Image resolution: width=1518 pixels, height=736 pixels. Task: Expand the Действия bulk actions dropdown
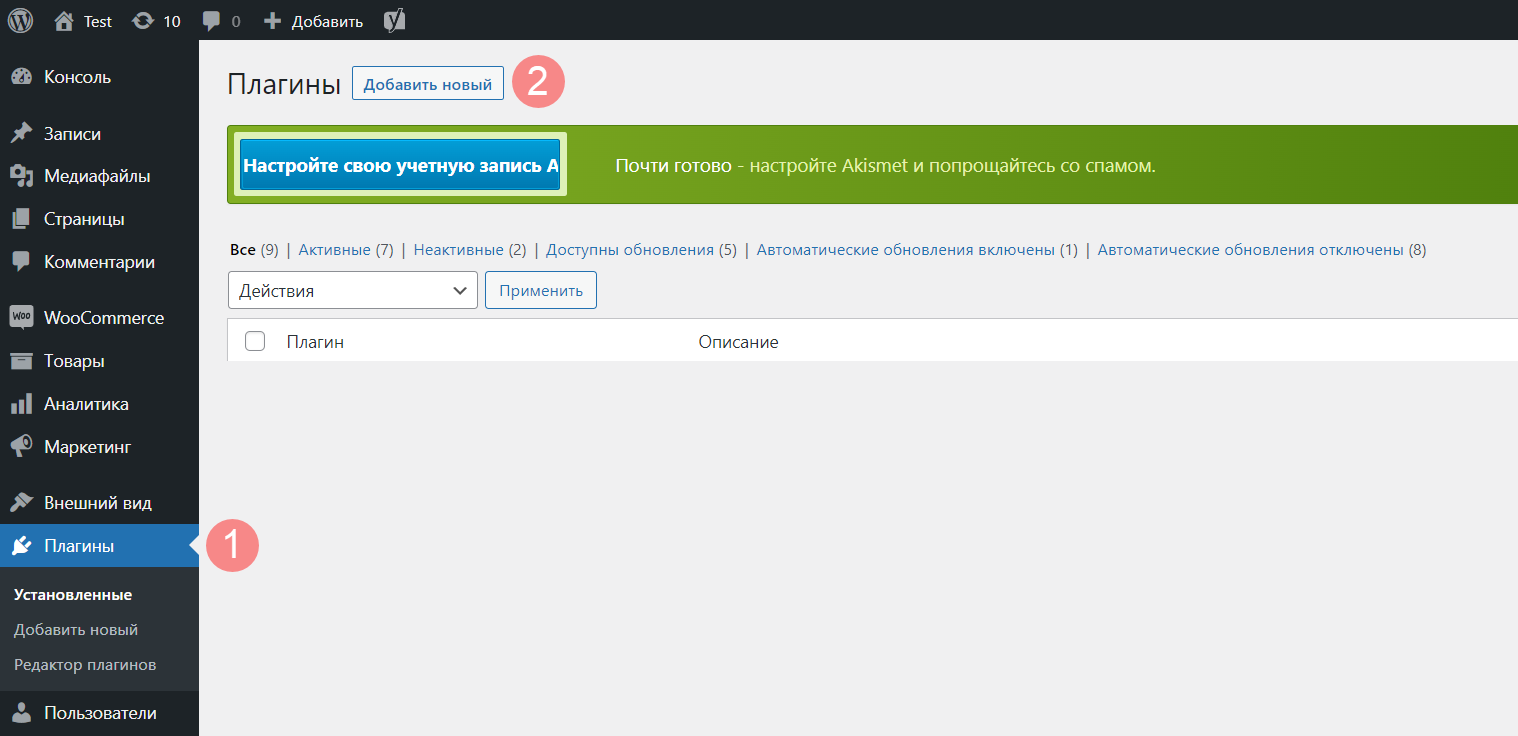[x=353, y=291]
